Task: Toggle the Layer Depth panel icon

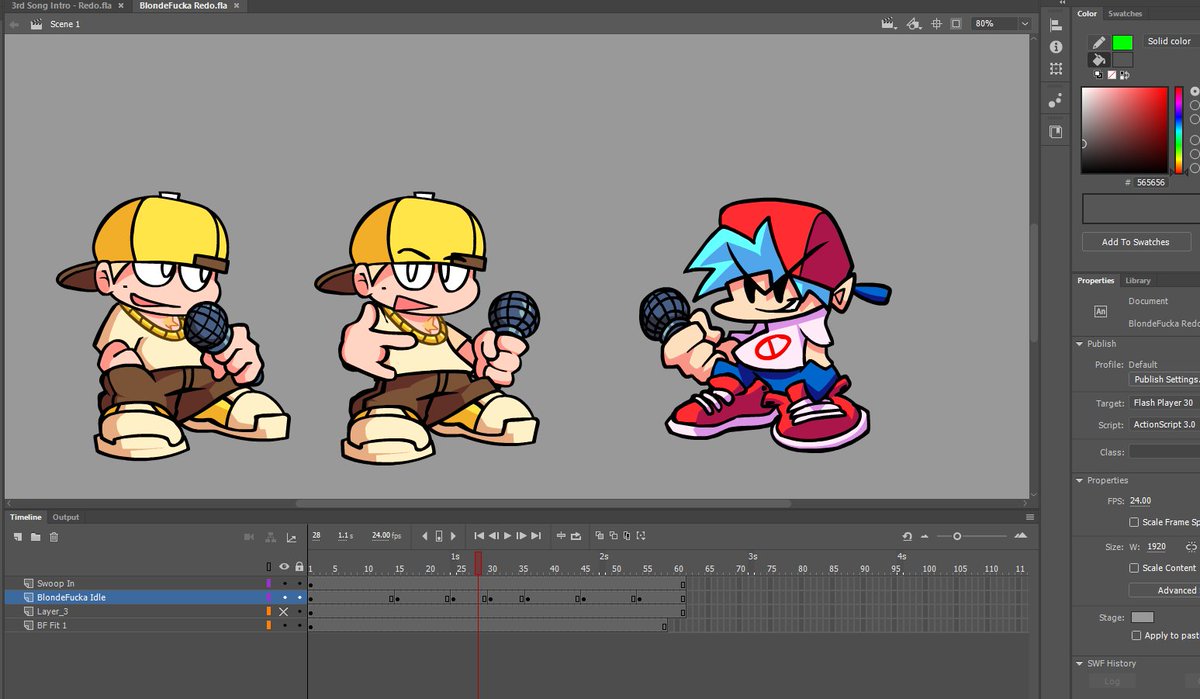Action: coord(292,537)
